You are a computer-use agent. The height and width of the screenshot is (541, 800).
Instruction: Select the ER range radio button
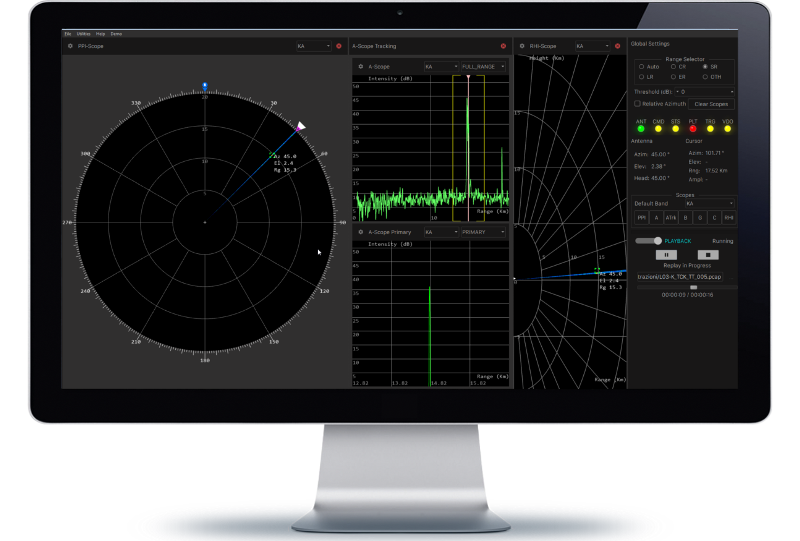click(673, 77)
